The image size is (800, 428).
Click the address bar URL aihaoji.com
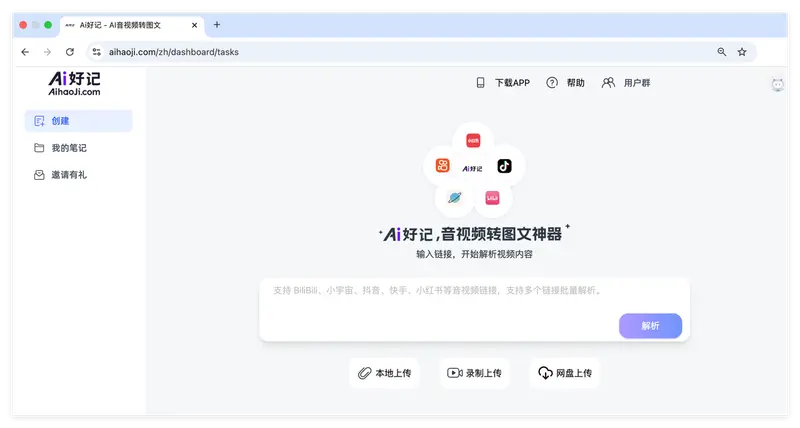173,52
